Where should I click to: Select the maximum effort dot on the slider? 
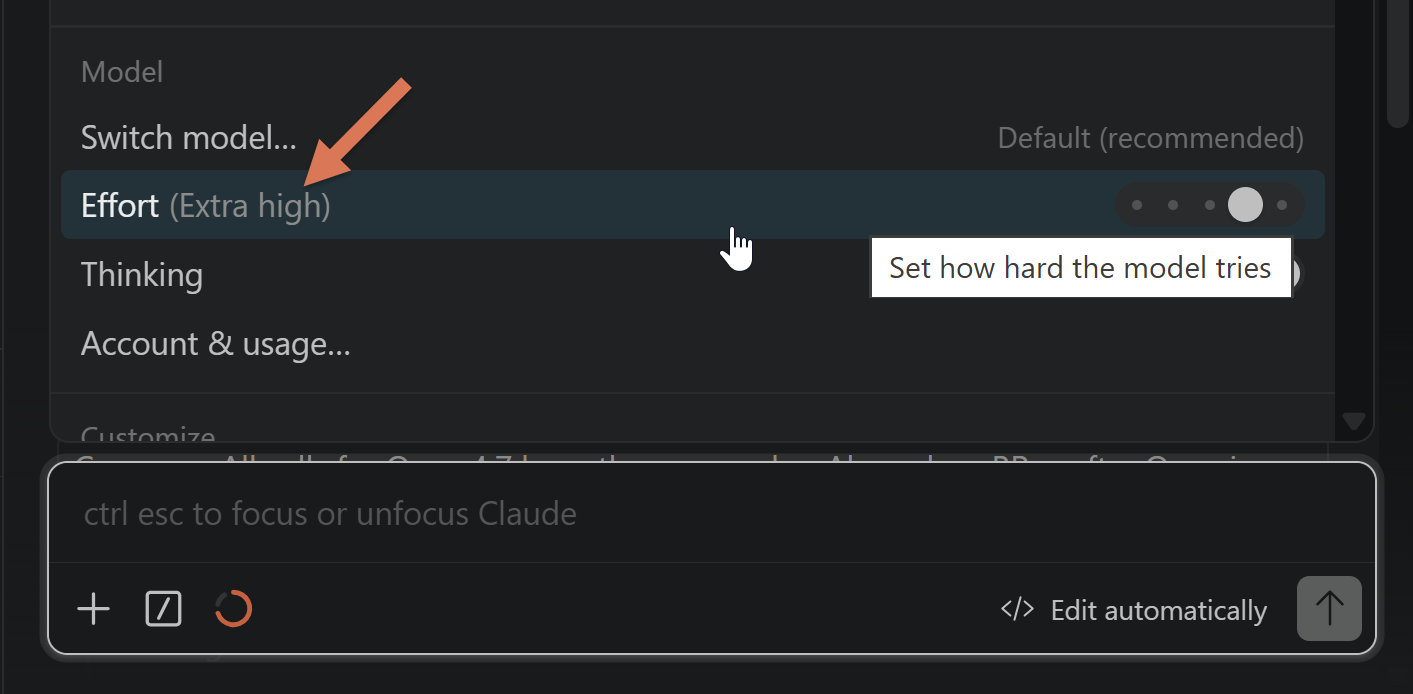[x=1281, y=204]
